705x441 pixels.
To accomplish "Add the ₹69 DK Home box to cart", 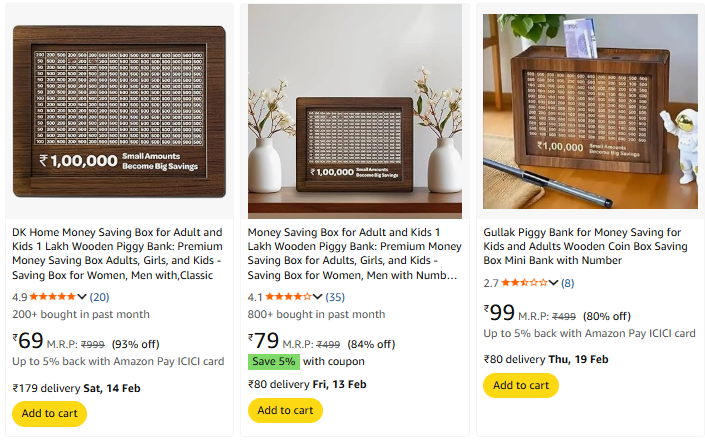I will [49, 413].
